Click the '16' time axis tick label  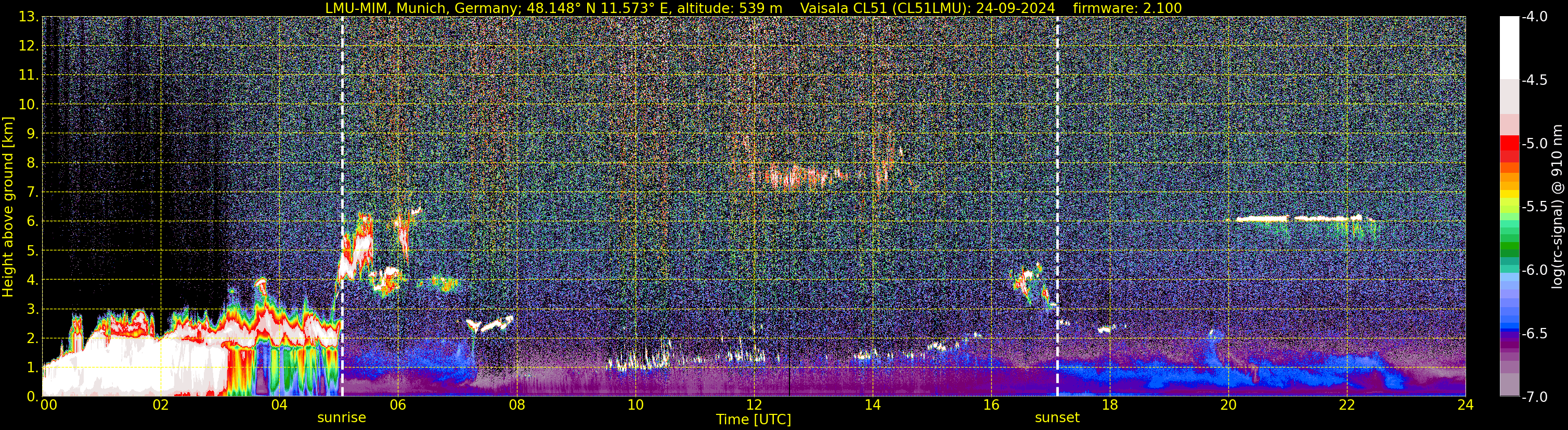point(991,405)
